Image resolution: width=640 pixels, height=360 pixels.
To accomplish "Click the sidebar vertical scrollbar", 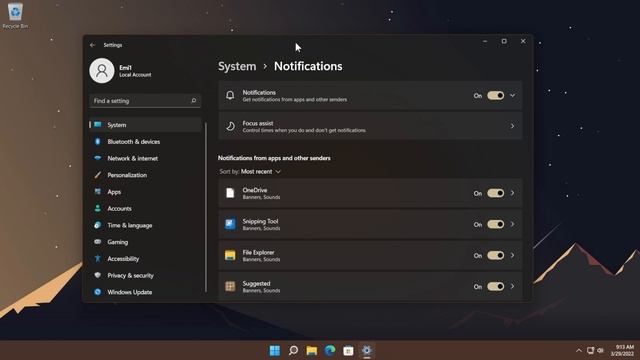I will tap(206, 207).
